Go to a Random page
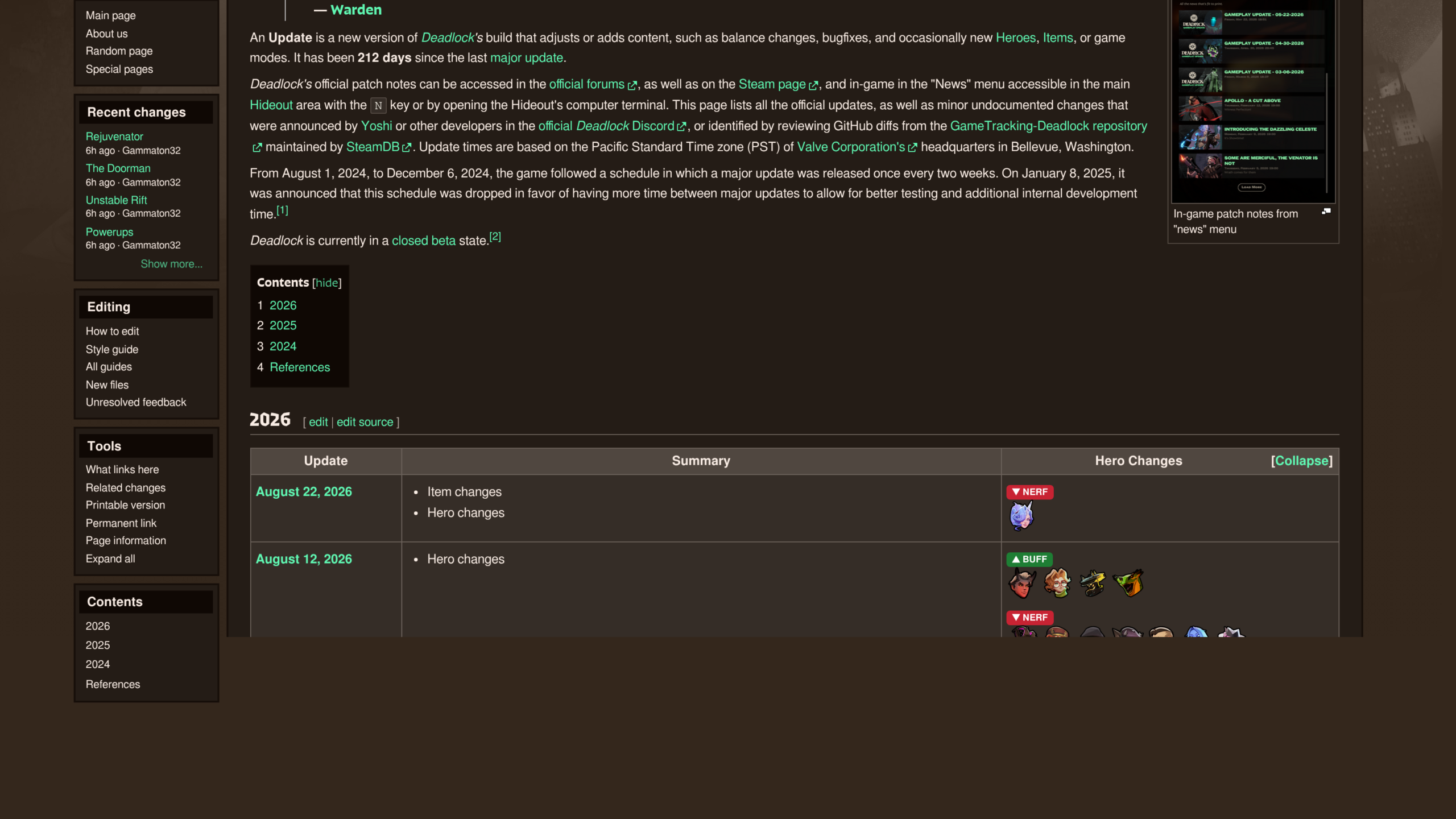This screenshot has width=1456, height=819. click(119, 51)
